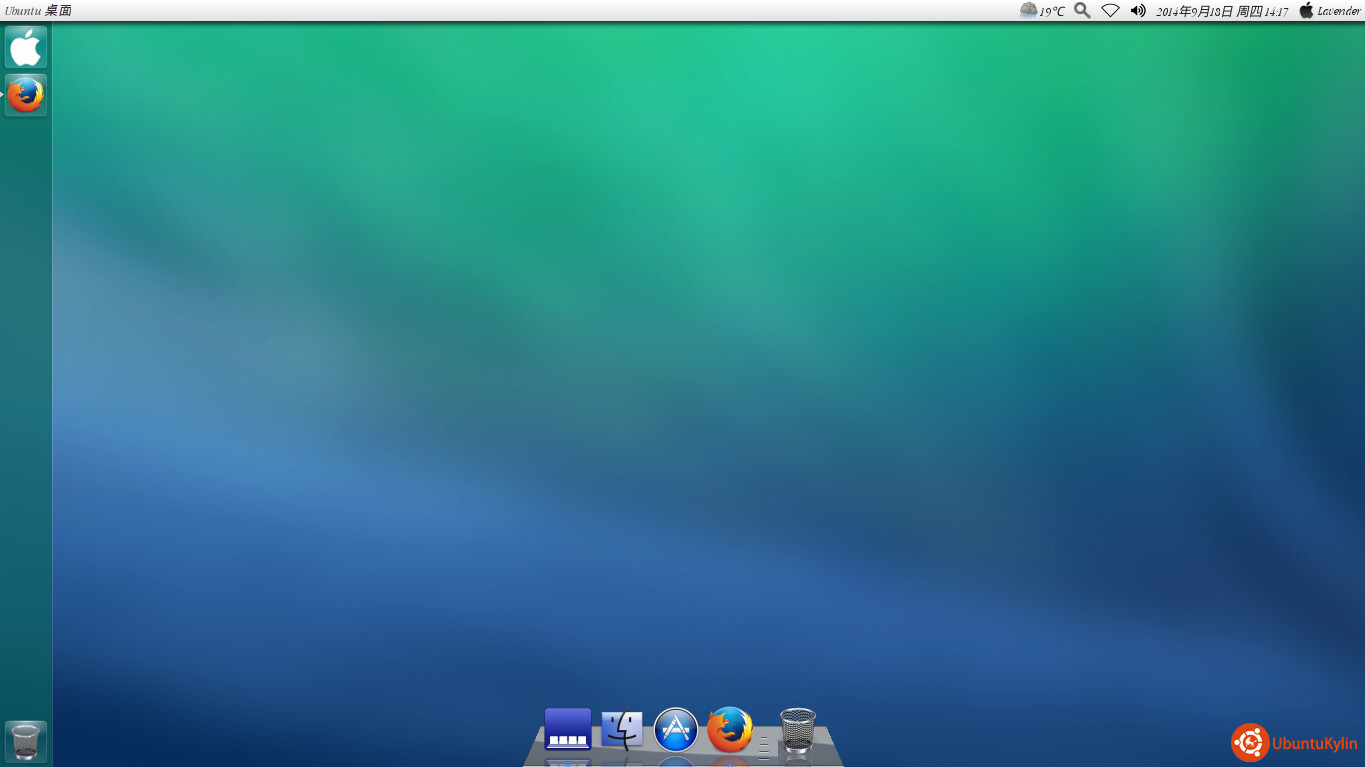Viewport: 1365px width, 767px height.
Task: Open the magnifying glass search indicator
Action: pos(1082,10)
